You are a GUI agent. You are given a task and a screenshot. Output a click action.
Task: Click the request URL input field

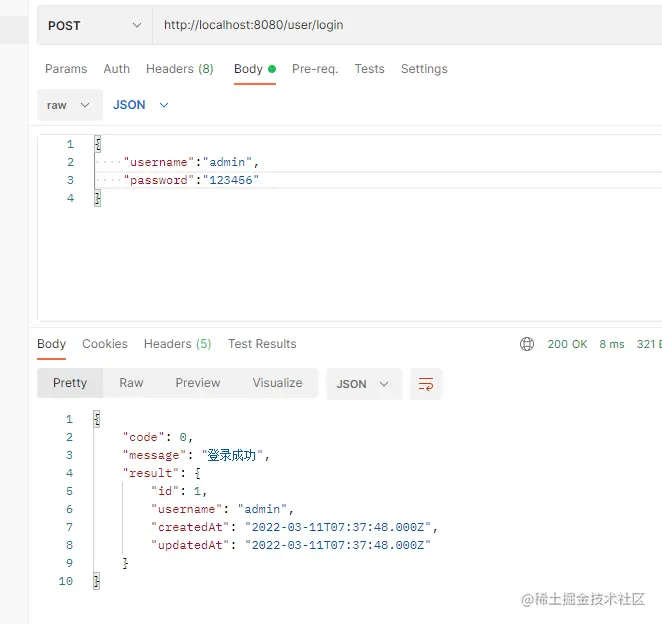point(400,25)
